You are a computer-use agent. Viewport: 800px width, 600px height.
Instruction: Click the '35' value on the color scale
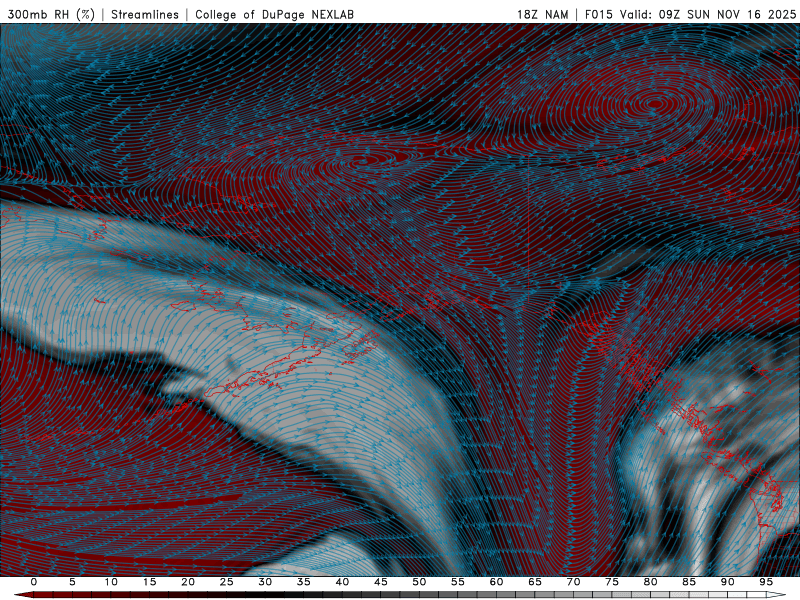[304, 582]
